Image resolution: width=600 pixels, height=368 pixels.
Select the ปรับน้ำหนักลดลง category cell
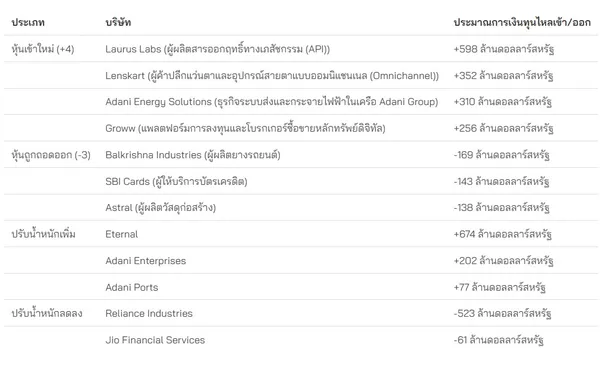47,314
